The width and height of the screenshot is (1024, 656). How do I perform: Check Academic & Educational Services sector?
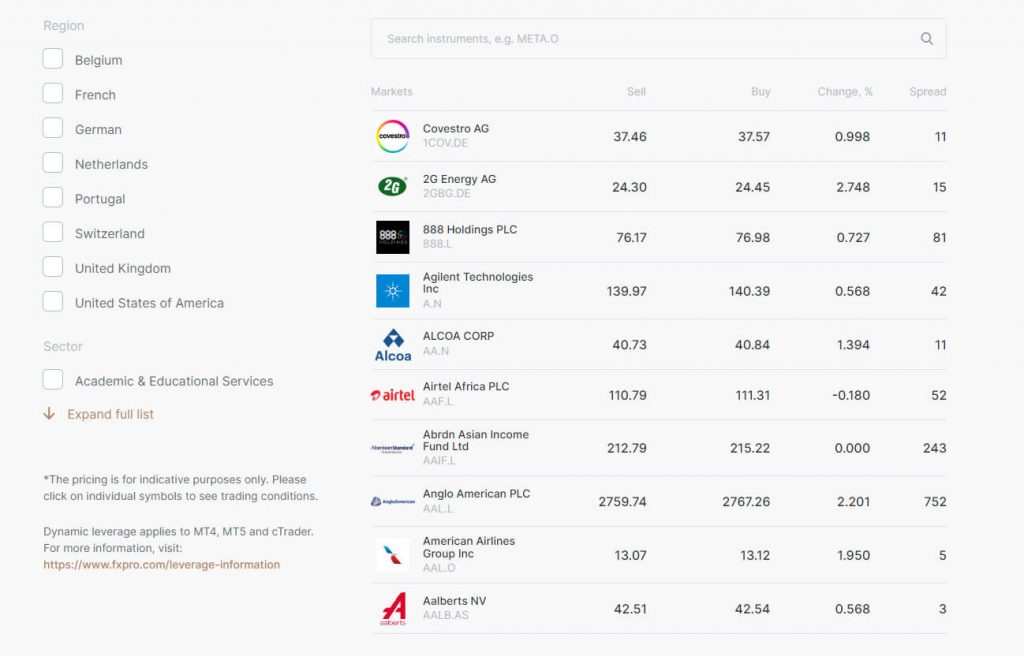click(53, 380)
